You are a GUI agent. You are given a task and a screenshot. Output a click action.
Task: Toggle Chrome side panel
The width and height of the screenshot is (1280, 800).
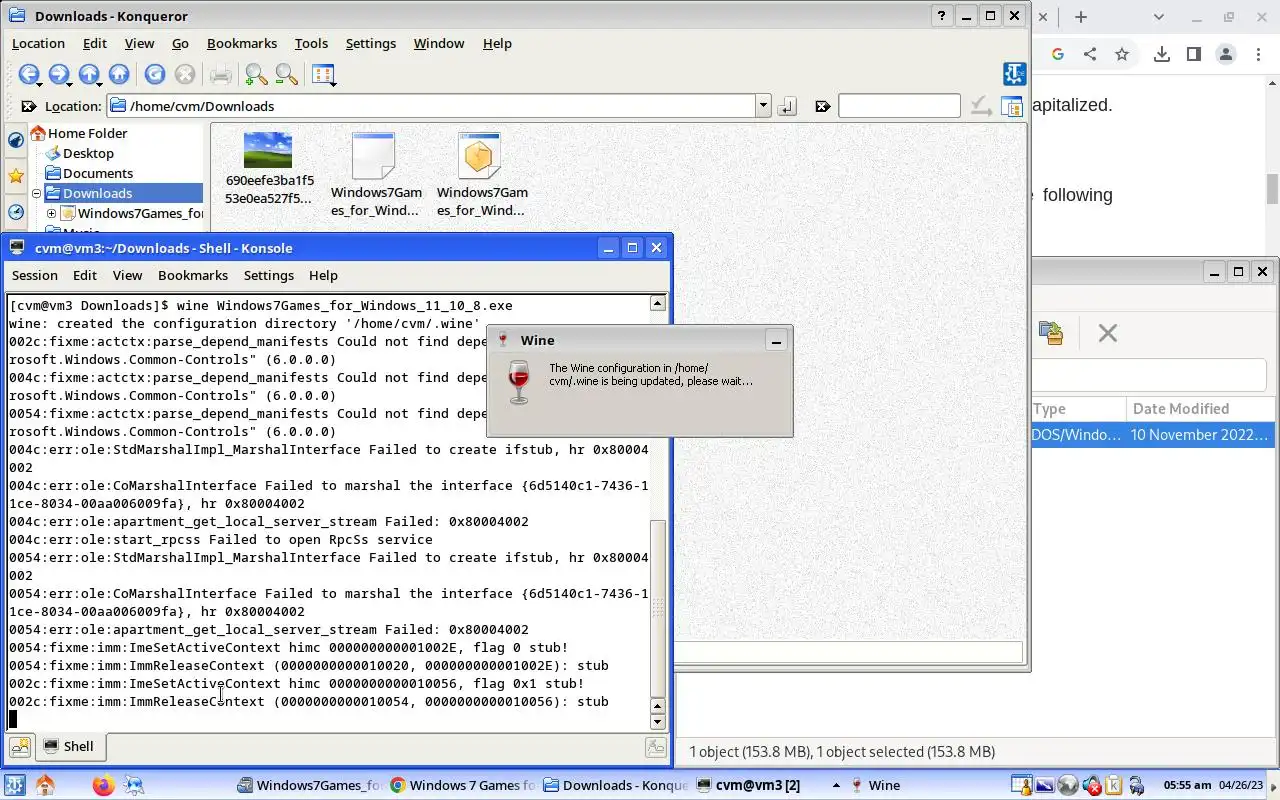tap(1193, 54)
